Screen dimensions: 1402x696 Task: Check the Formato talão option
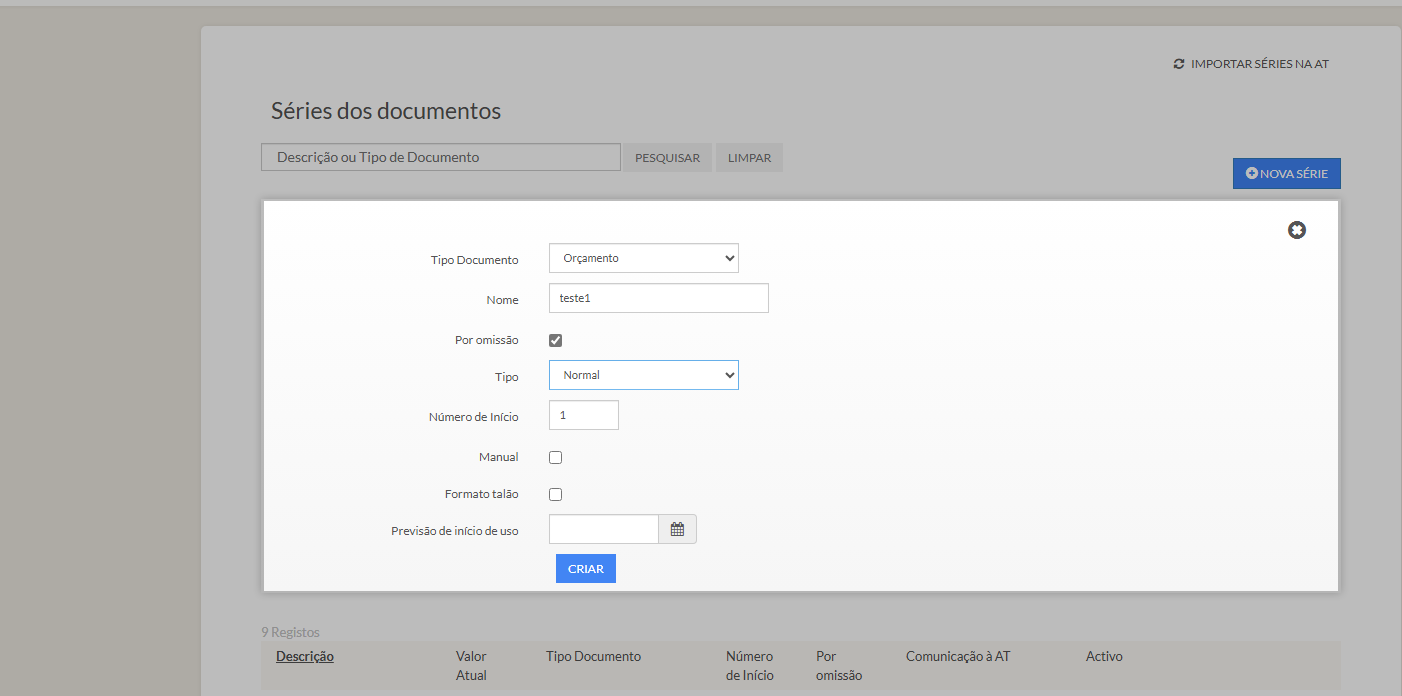pyautogui.click(x=556, y=494)
